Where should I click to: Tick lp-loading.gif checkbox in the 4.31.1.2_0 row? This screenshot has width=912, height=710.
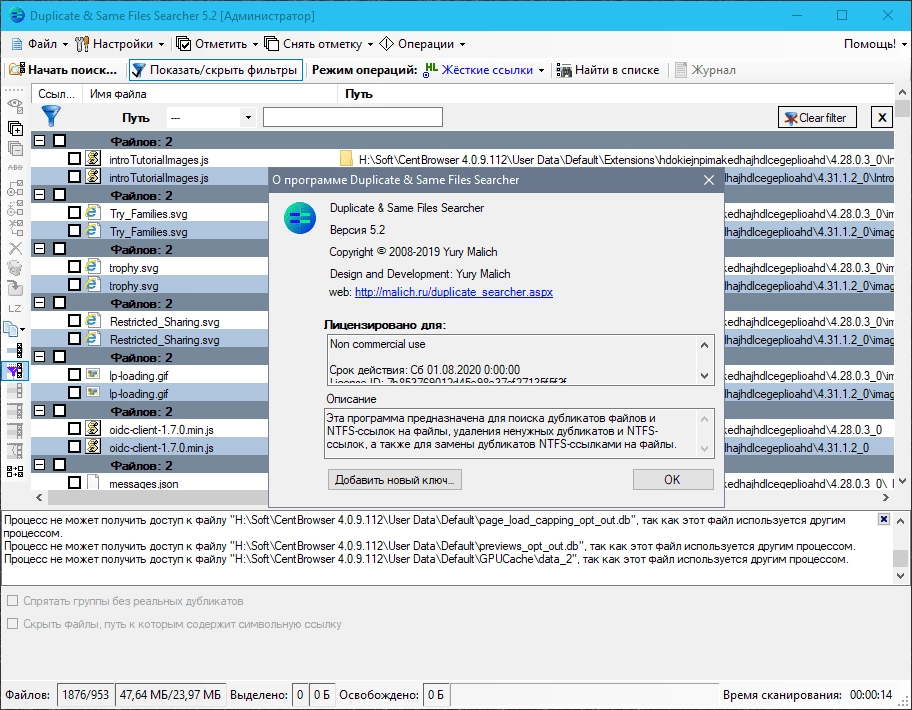tap(74, 393)
